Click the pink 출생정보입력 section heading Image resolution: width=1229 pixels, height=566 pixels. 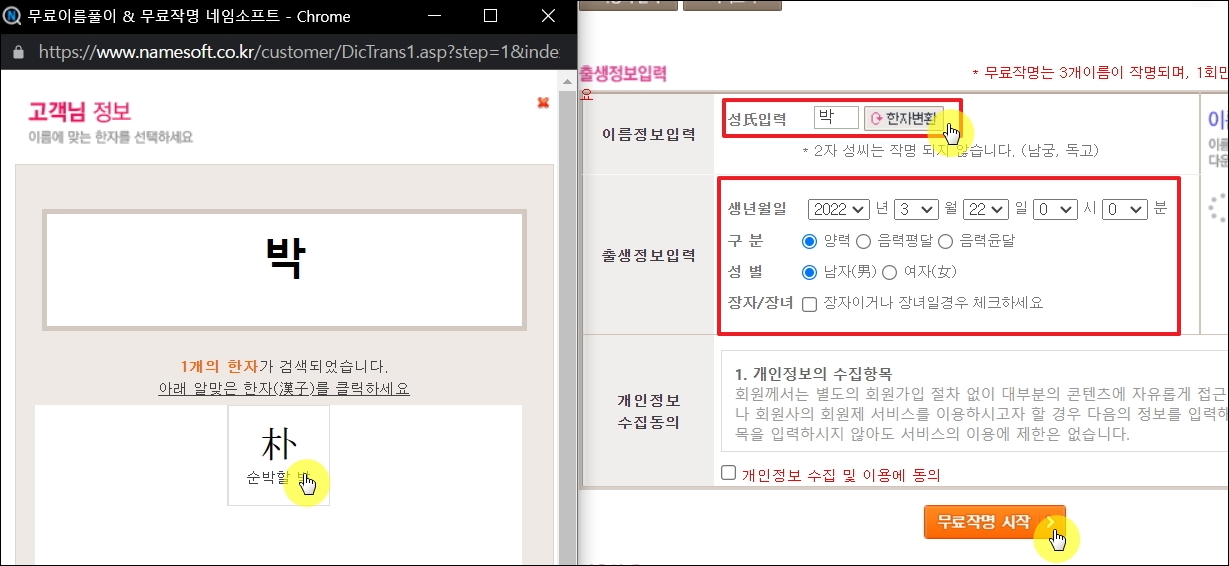[x=622, y=74]
